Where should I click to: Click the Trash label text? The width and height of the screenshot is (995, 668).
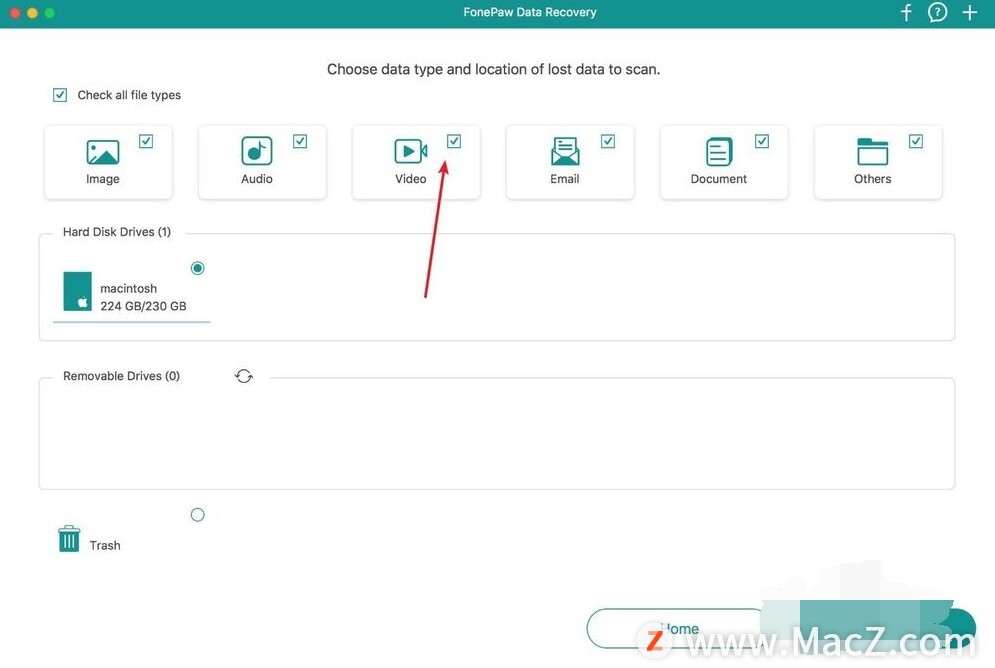tap(105, 546)
